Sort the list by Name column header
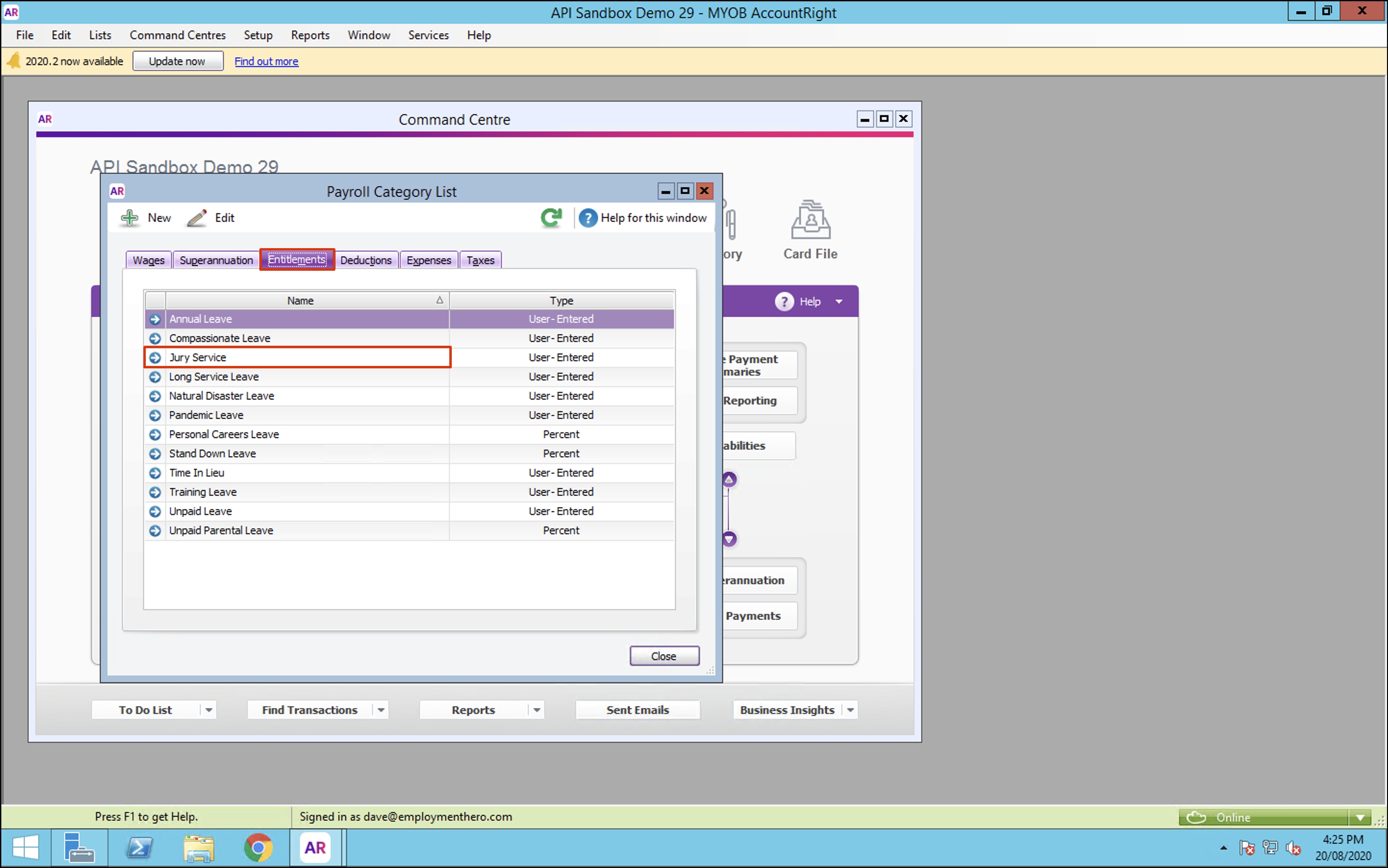The height and width of the screenshot is (868, 1388). [x=307, y=300]
